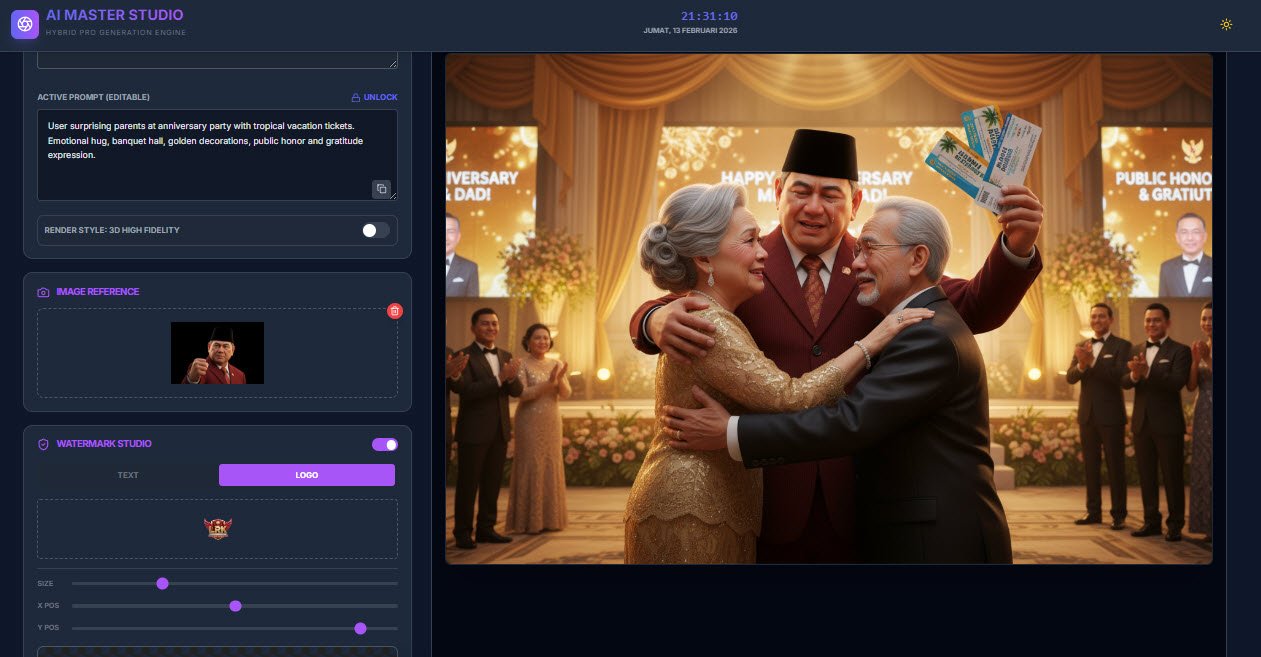
Task: Open the image reference thumbnail
Action: 217,353
